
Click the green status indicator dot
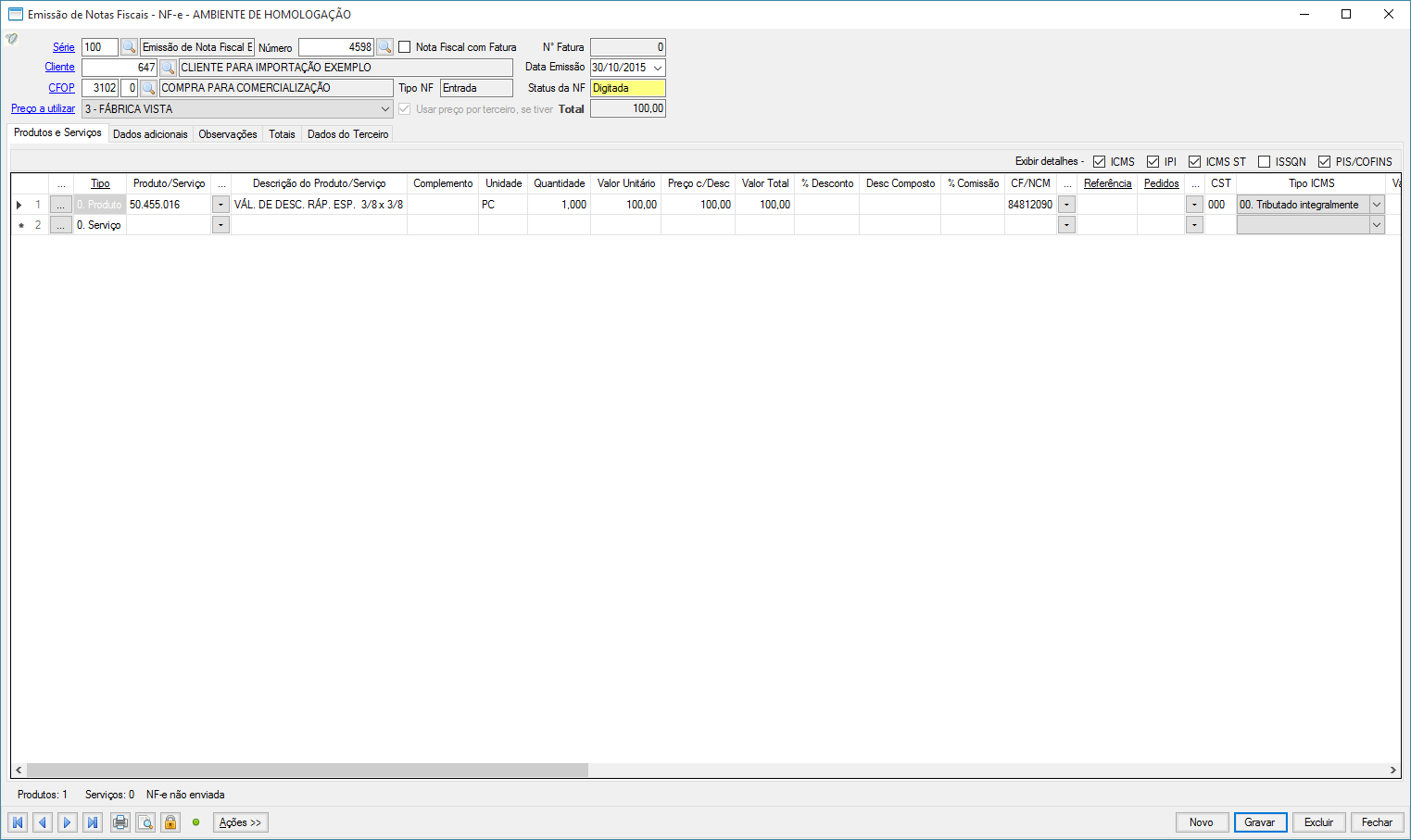click(x=195, y=822)
